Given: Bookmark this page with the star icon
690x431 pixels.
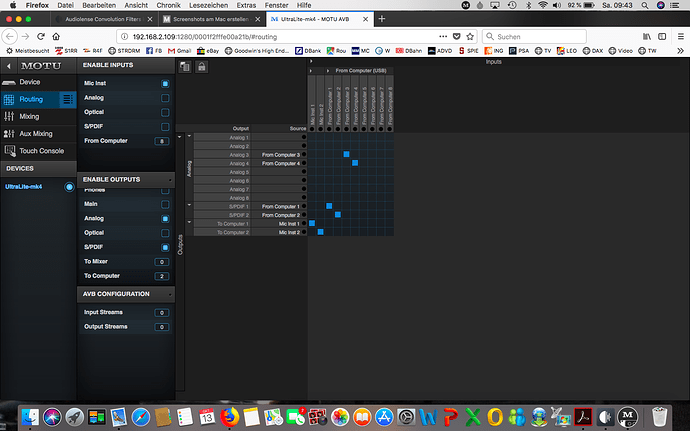Looking at the screenshot, I should [470, 37].
